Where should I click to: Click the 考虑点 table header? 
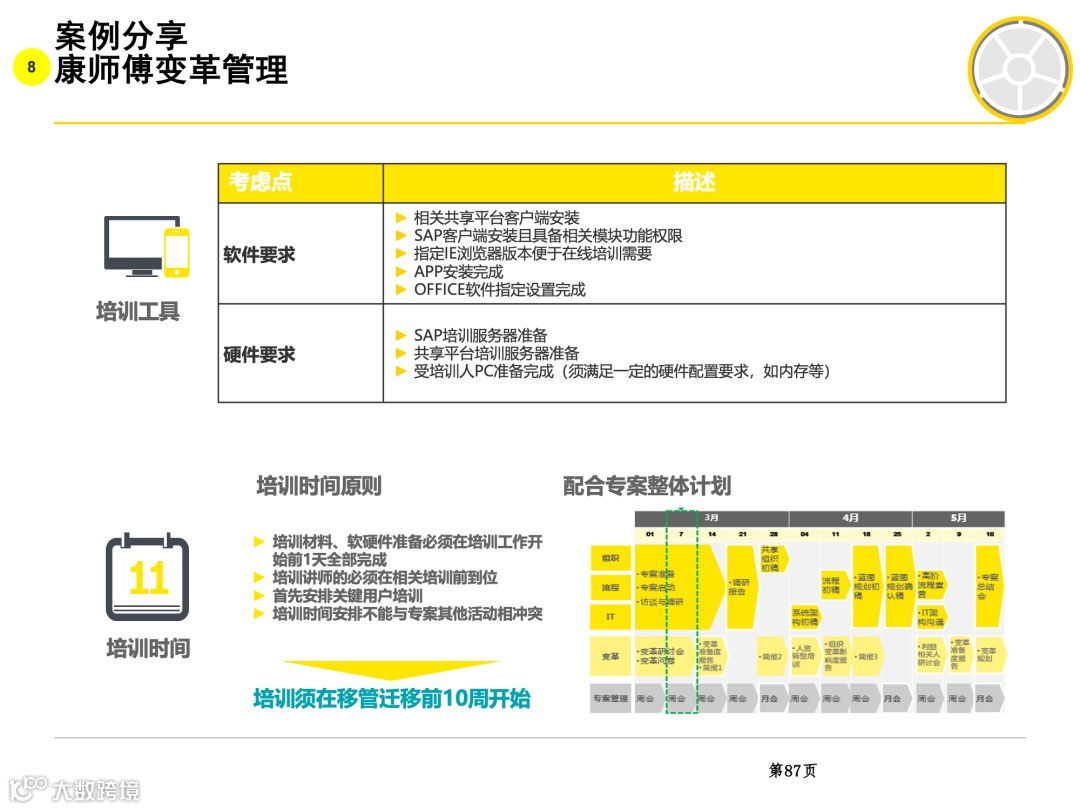pos(300,183)
